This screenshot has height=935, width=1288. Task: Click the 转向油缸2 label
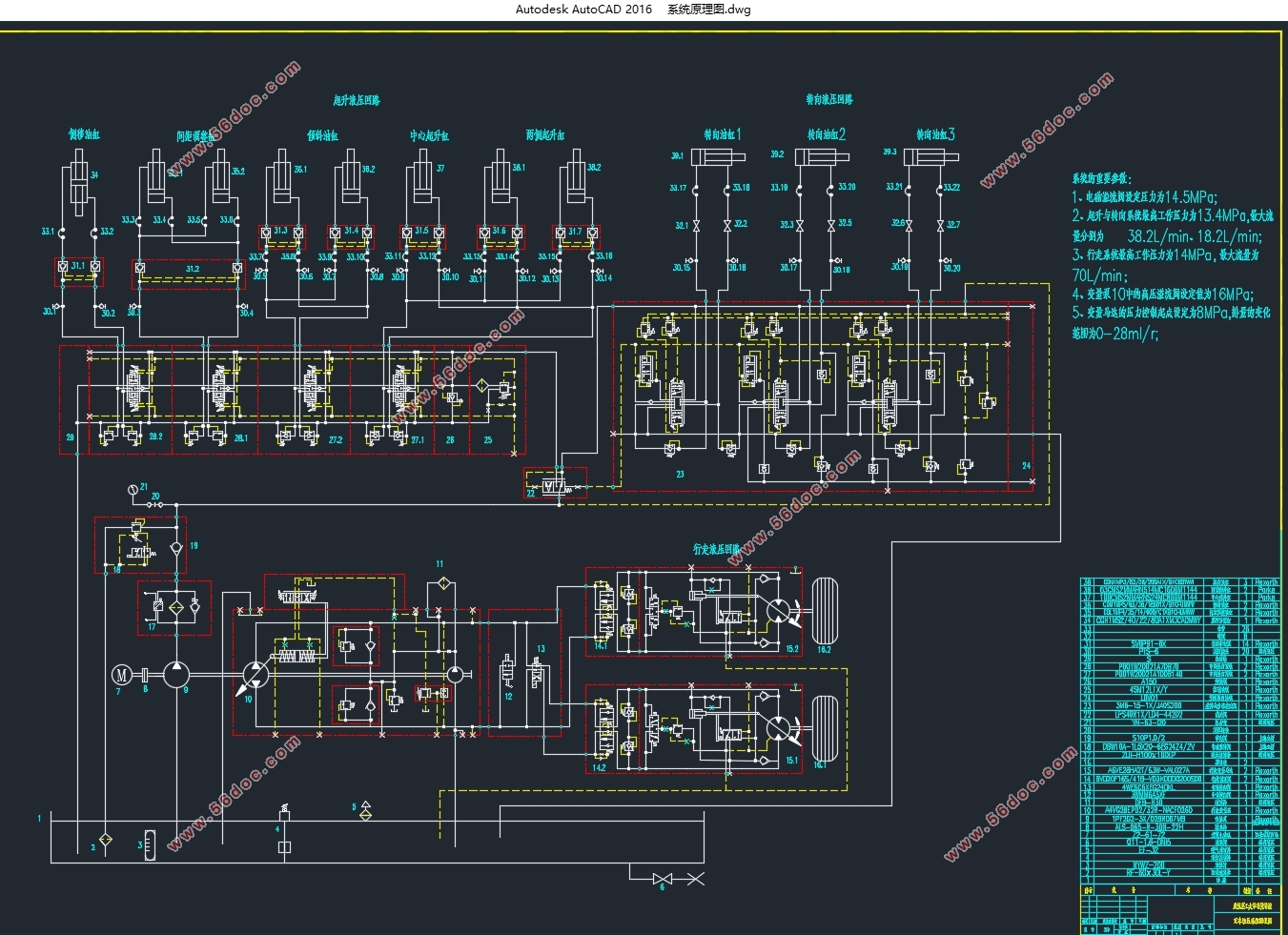(827, 134)
